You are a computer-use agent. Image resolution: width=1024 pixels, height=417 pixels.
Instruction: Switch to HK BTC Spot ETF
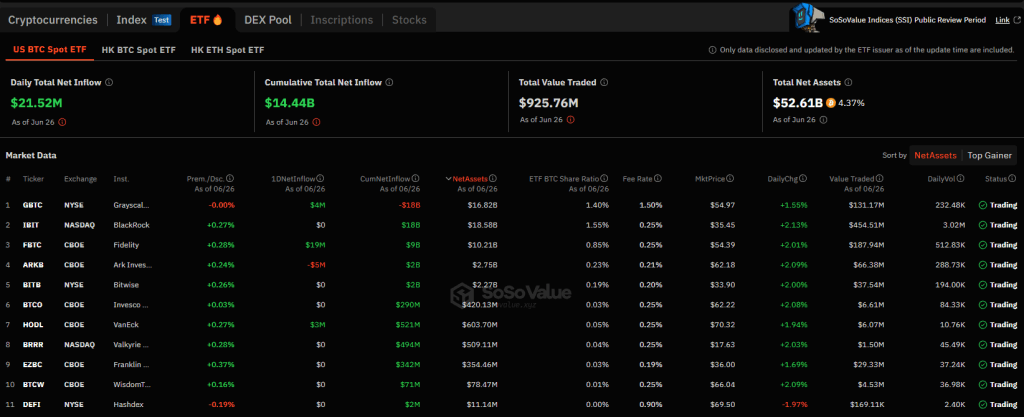[x=138, y=50]
